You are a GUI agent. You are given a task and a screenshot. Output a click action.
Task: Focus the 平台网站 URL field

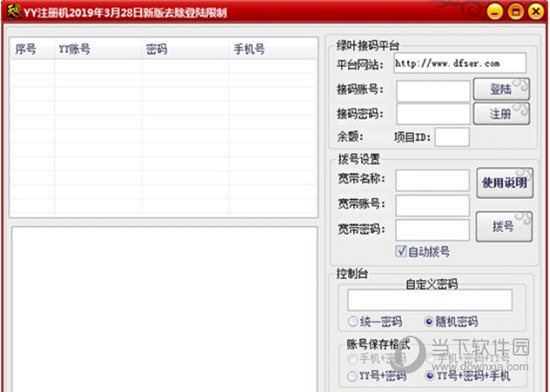click(460, 63)
